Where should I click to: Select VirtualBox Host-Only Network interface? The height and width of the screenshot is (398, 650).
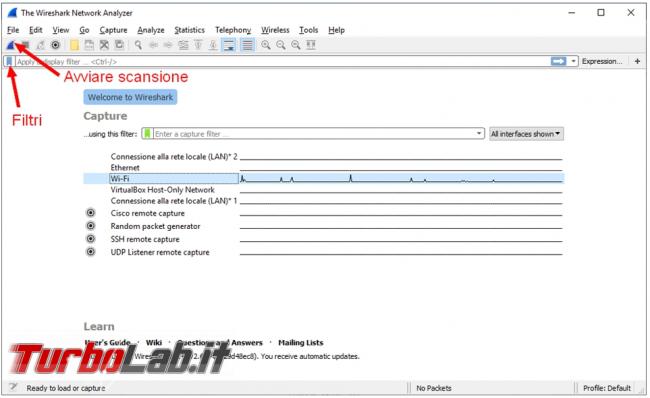pyautogui.click(x=162, y=189)
